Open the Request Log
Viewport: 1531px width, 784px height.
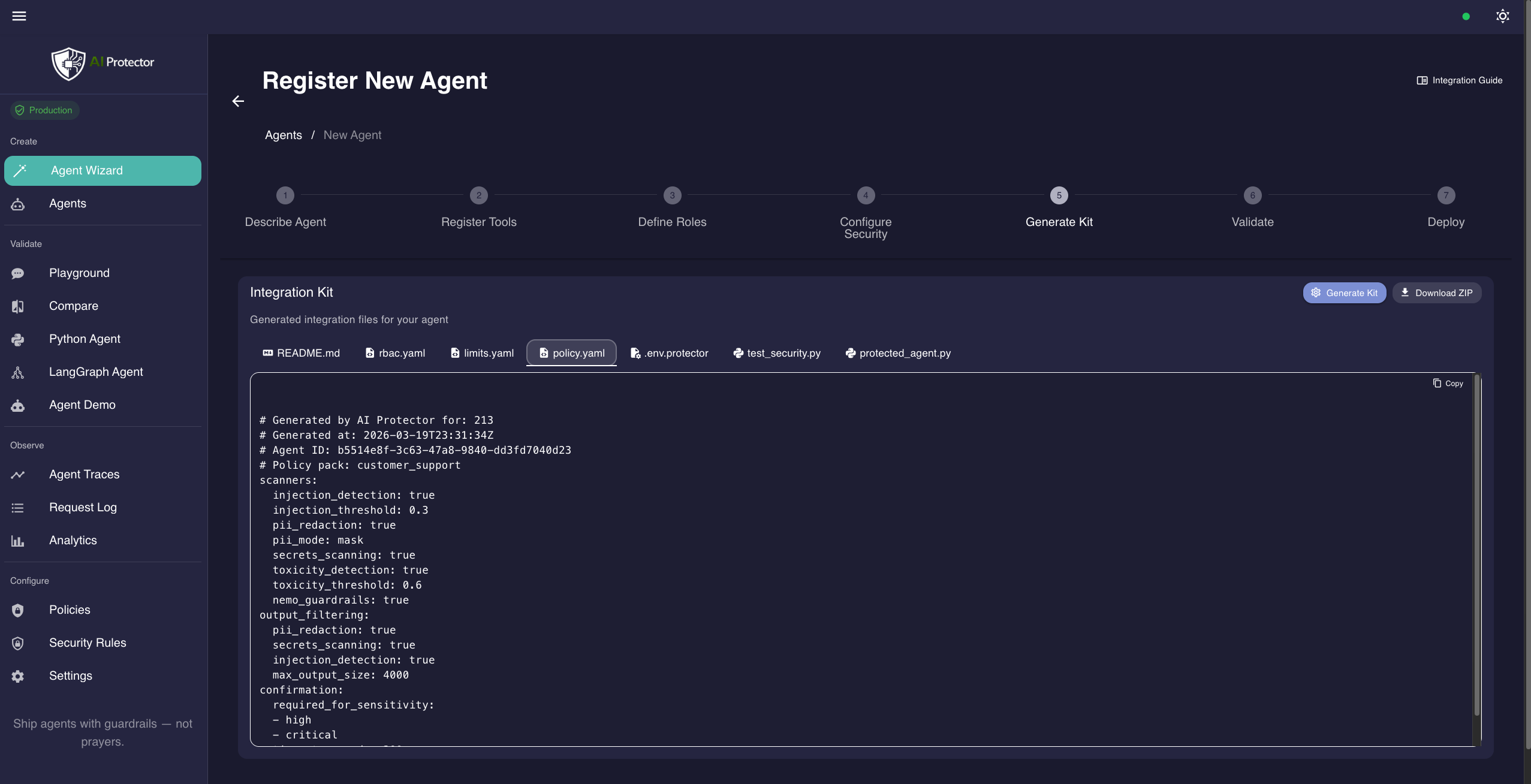tap(83, 507)
